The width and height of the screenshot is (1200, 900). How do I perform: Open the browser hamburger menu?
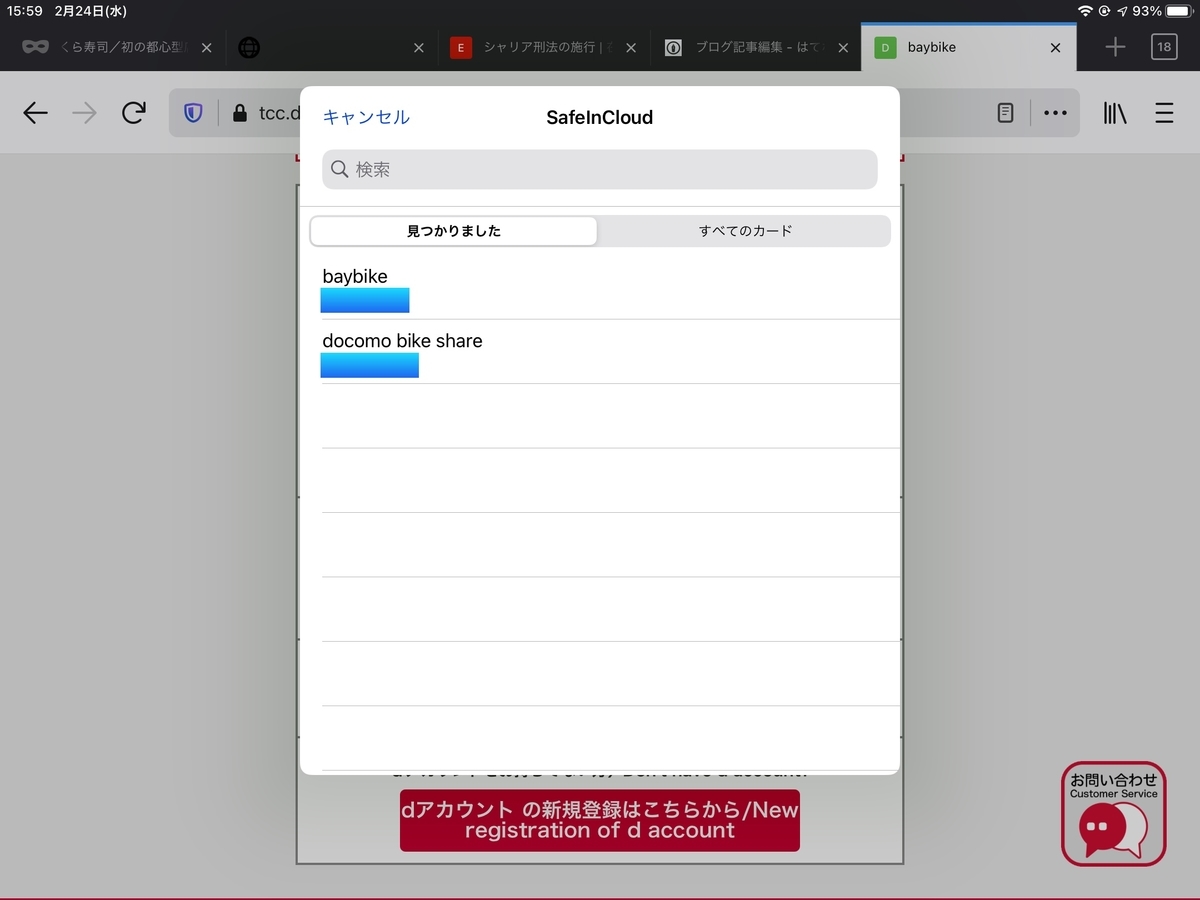[1164, 114]
